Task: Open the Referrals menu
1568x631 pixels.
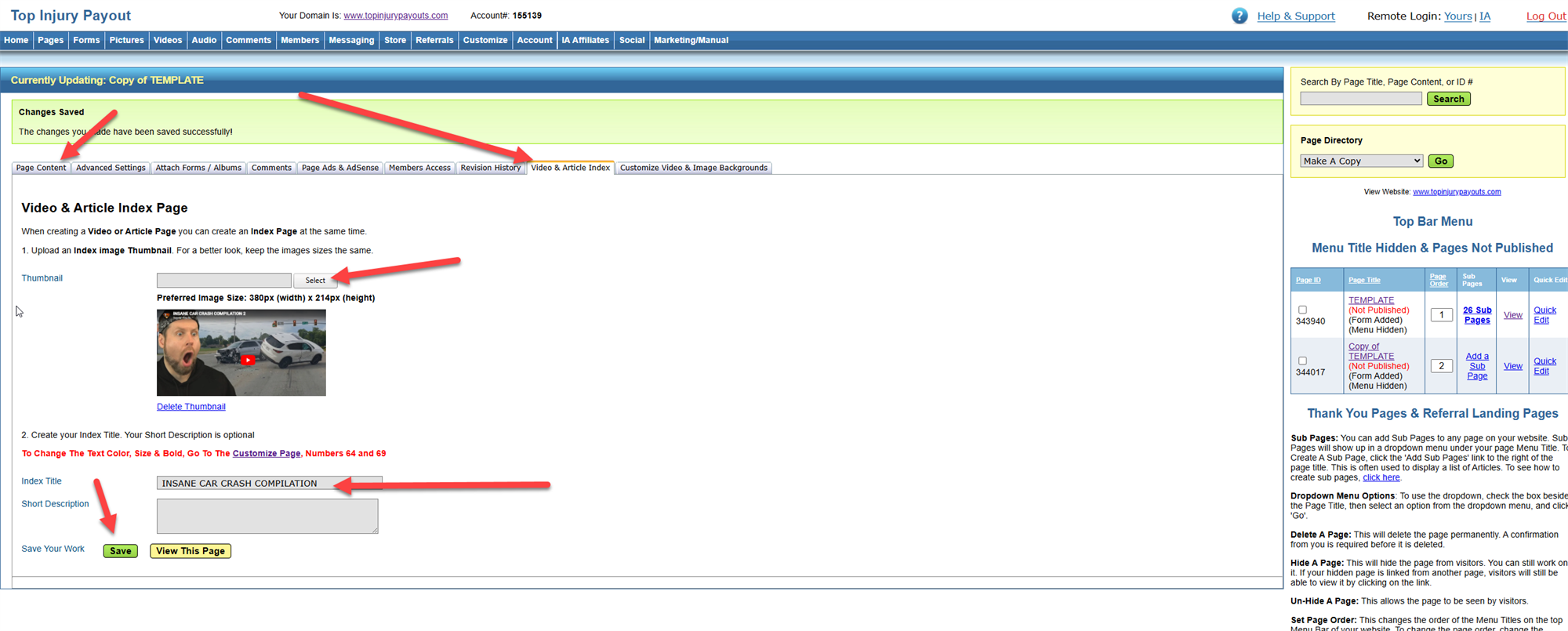Action: click(434, 40)
